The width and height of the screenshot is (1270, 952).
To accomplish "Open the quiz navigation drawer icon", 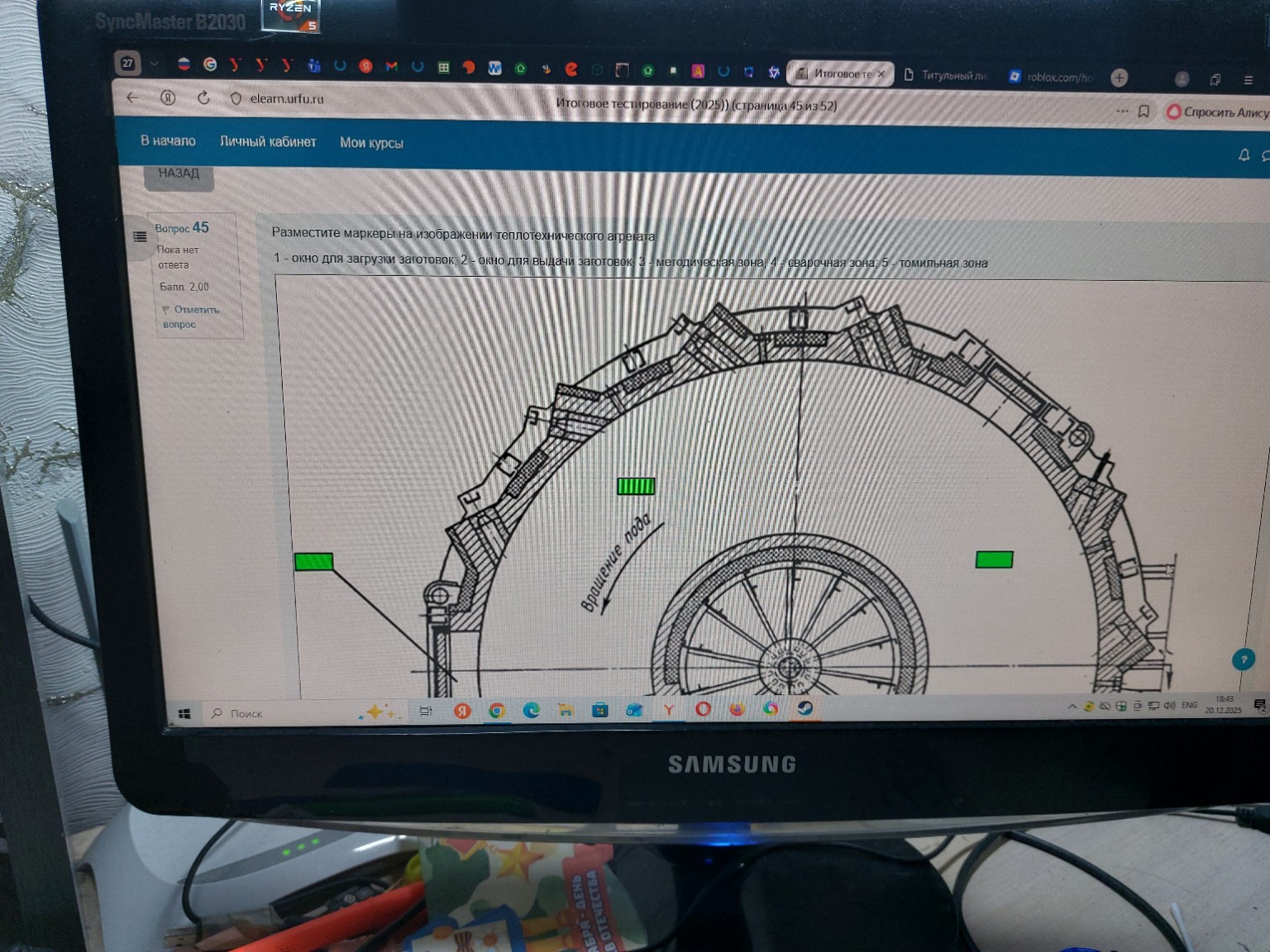I will click(x=140, y=236).
